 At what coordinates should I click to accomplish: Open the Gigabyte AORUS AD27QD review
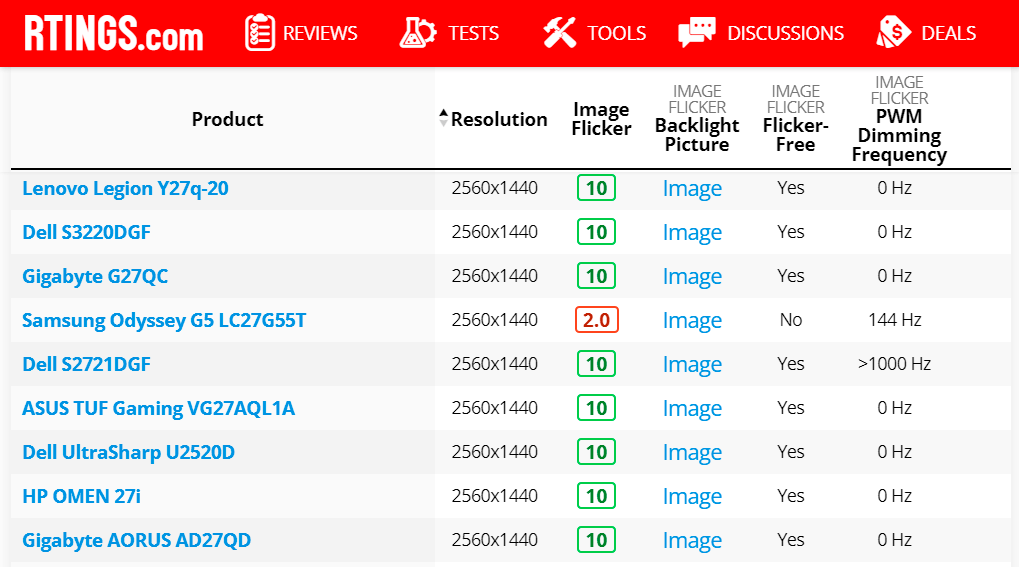pyautogui.click(x=136, y=540)
